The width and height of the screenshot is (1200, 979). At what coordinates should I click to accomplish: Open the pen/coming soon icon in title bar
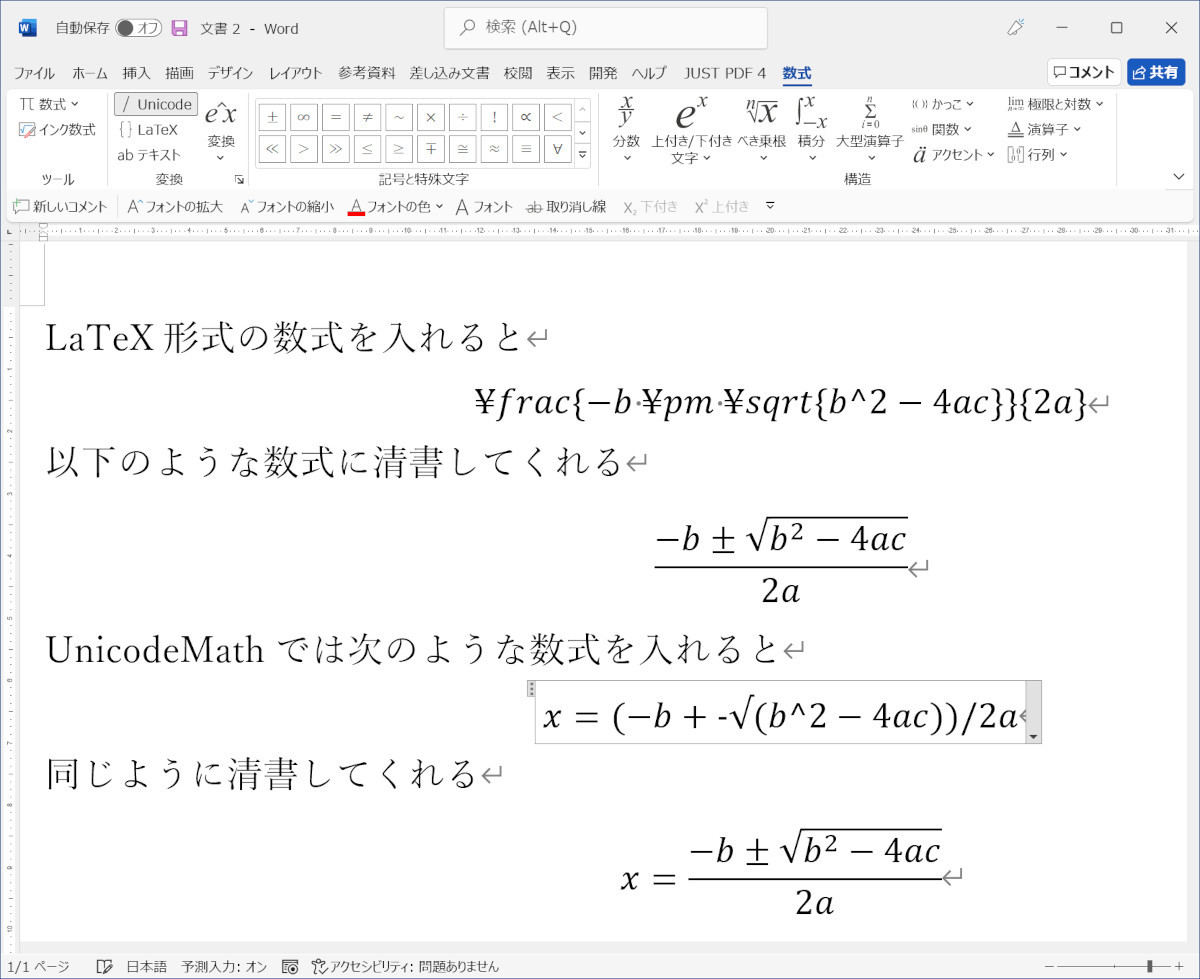(1017, 28)
